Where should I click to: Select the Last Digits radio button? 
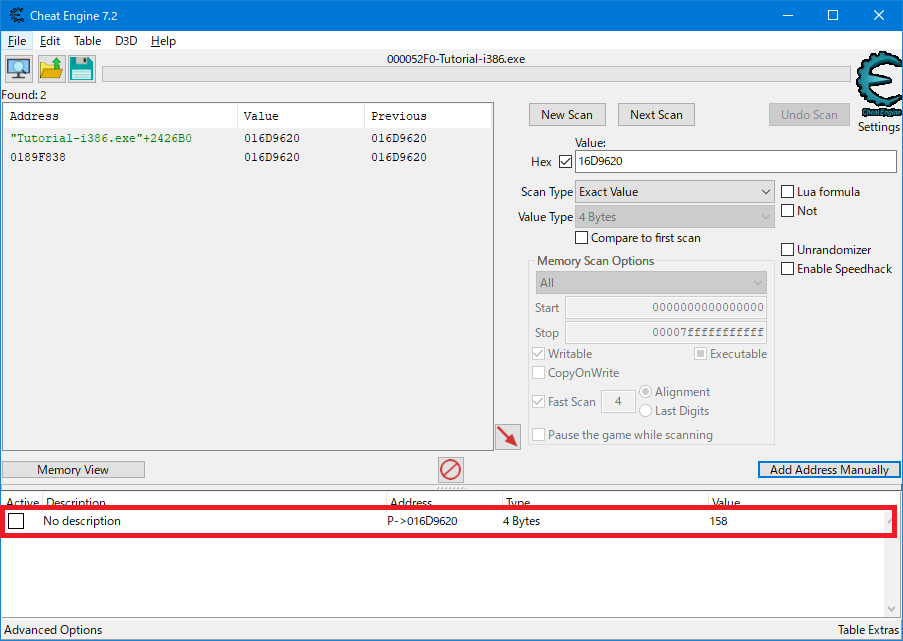[x=646, y=411]
